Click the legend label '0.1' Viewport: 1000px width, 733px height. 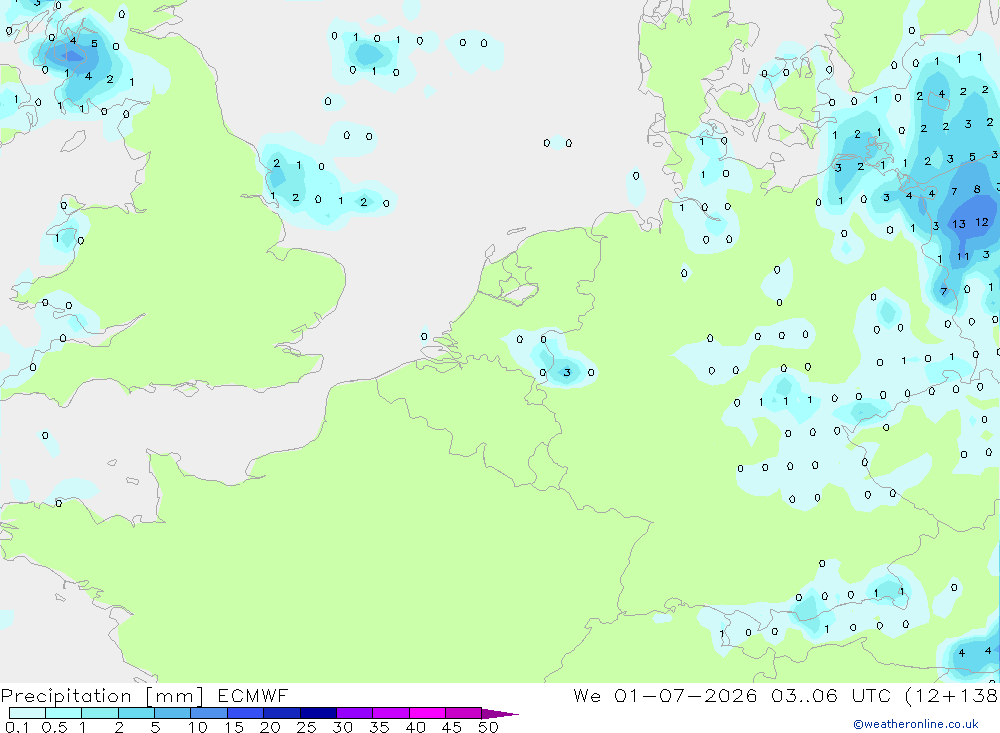[x=17, y=727]
